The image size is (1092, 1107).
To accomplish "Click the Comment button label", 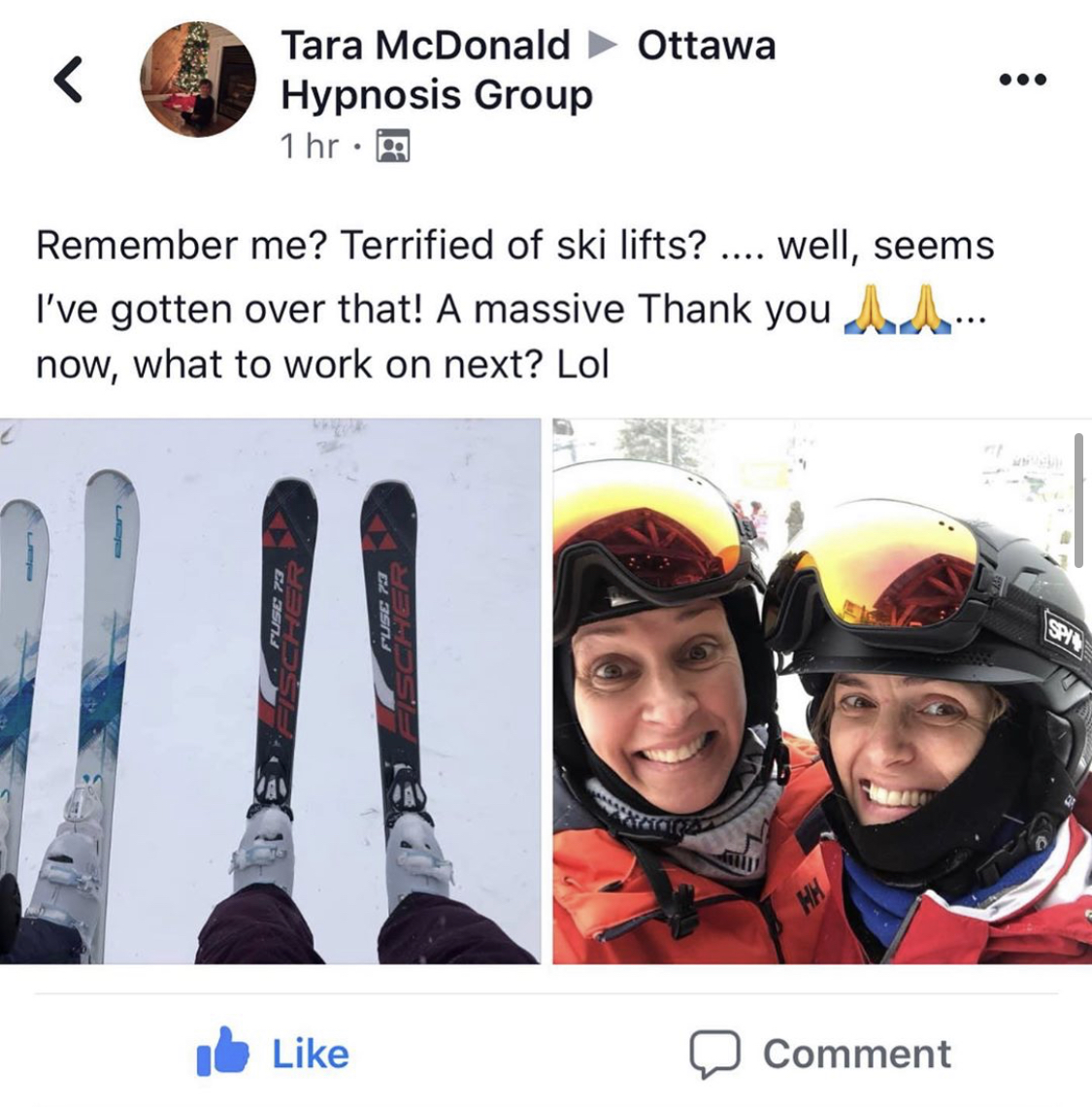I will point(857,1054).
